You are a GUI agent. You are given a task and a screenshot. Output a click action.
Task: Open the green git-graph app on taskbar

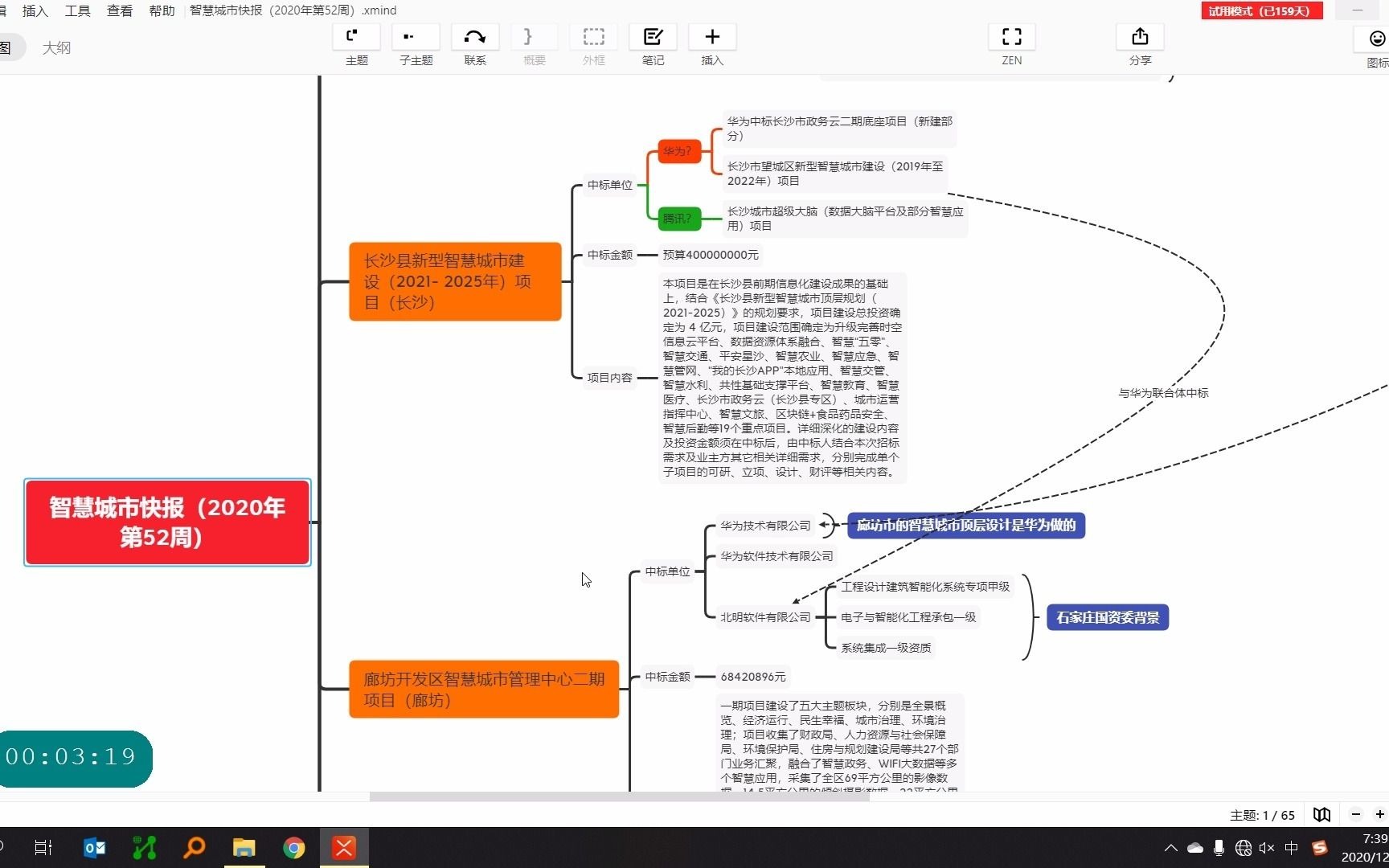(145, 847)
